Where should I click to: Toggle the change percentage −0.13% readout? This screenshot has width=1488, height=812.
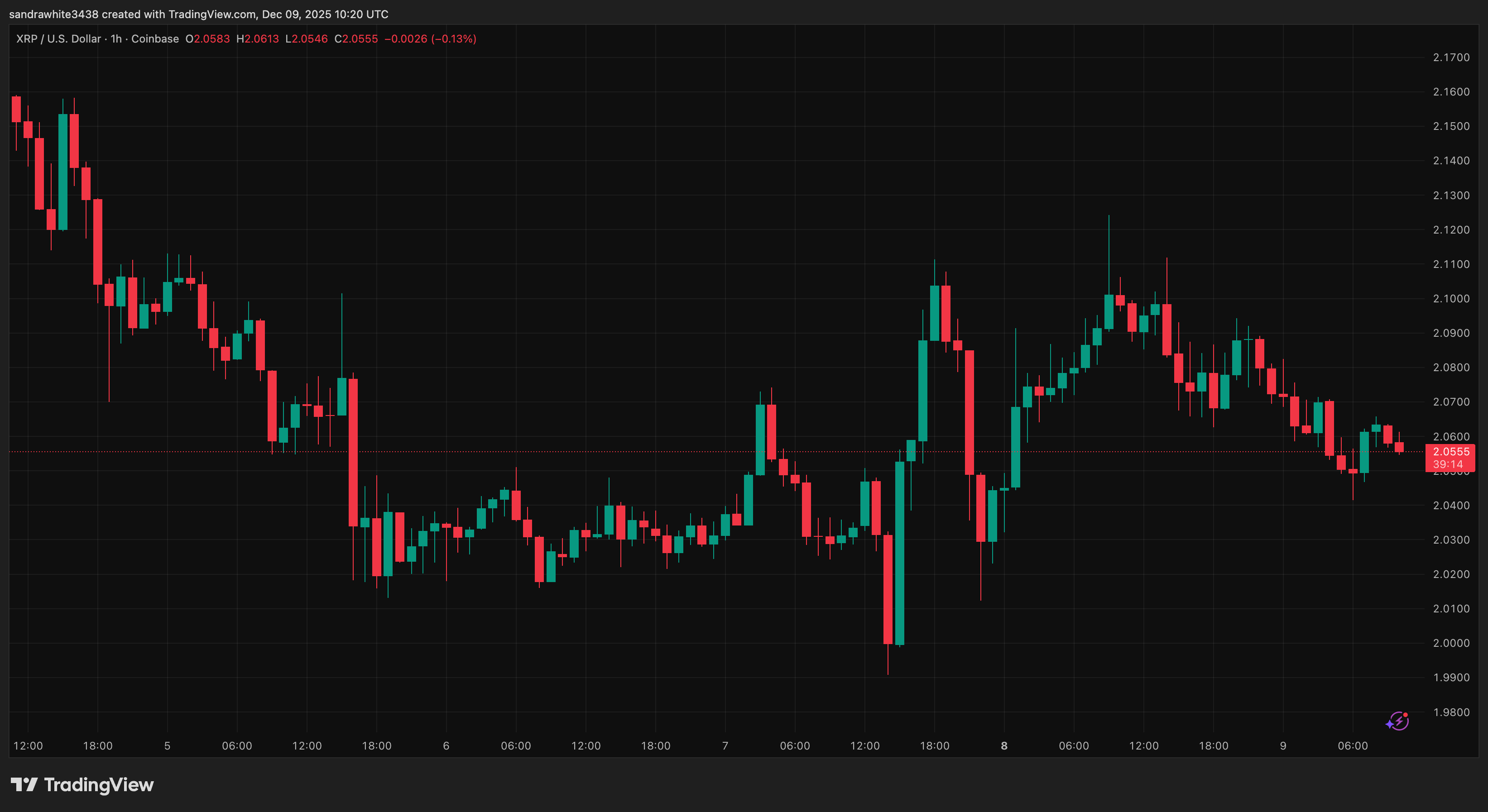tap(454, 38)
